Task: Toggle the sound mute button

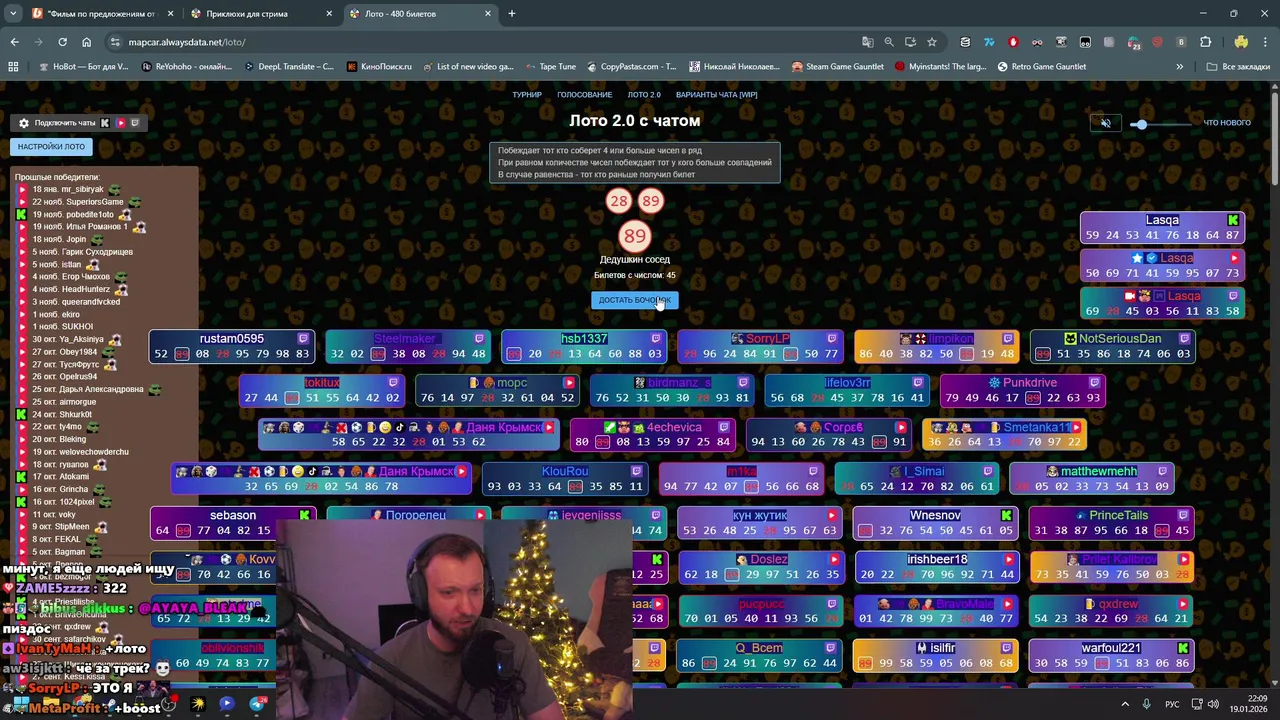Action: [1105, 123]
